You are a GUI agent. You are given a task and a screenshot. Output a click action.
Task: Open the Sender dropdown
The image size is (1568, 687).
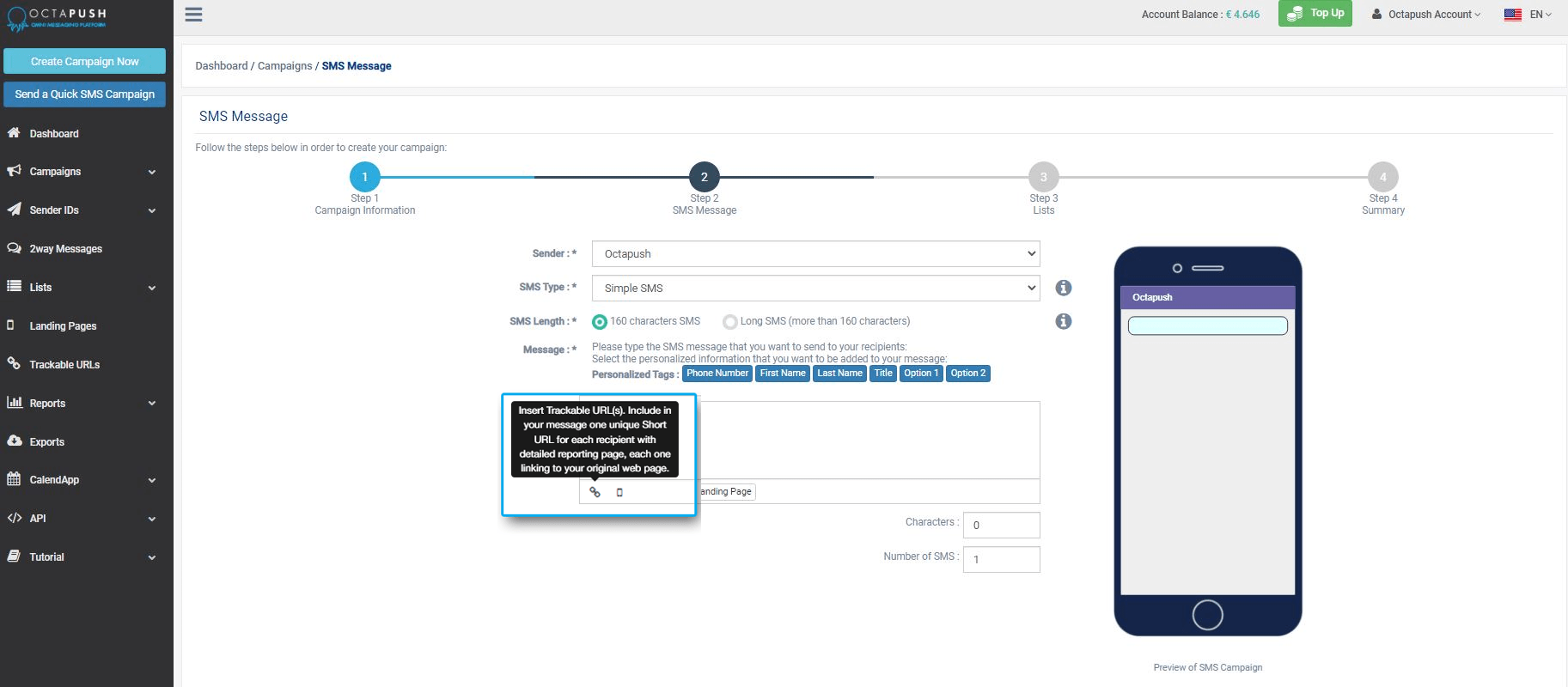(x=815, y=254)
